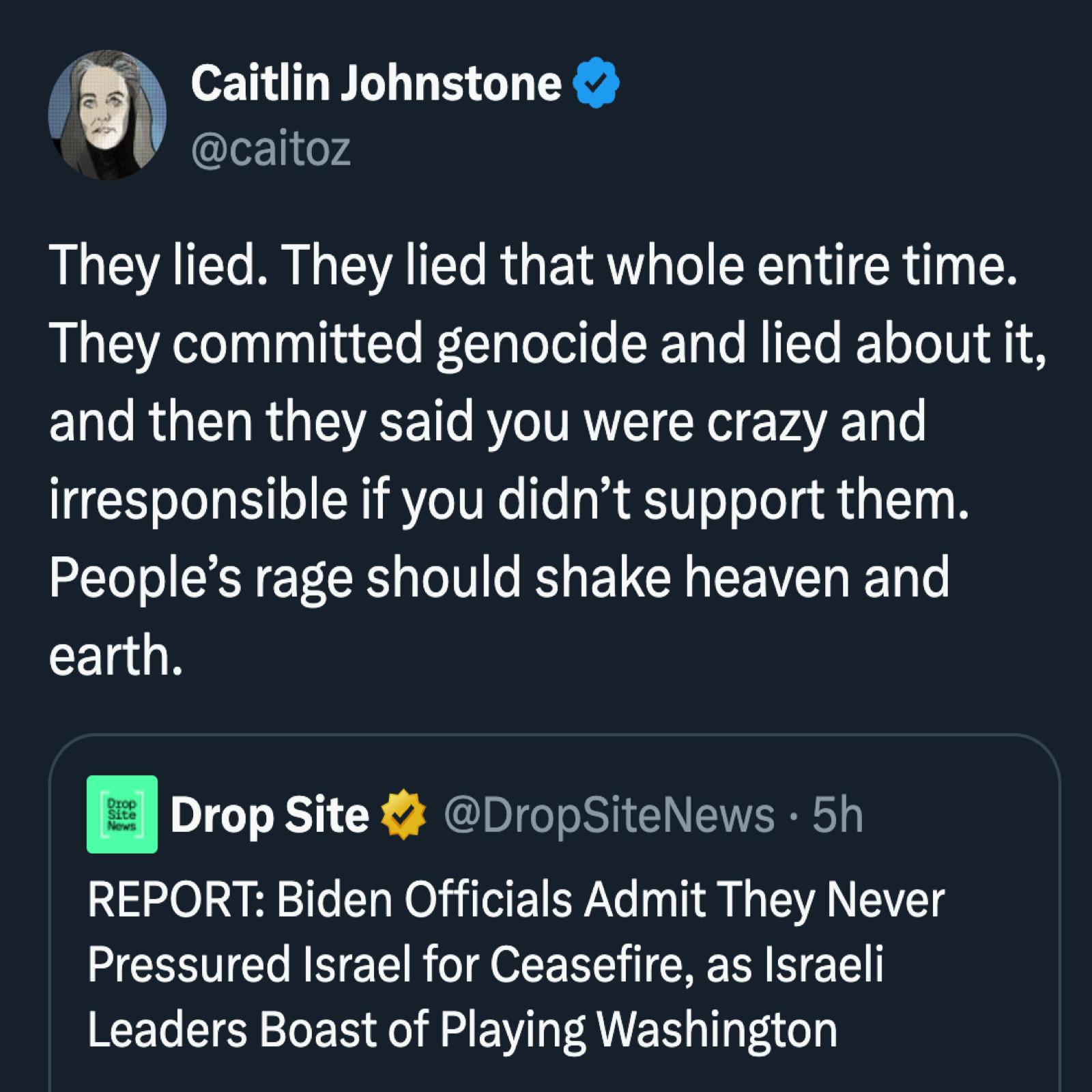Open the Drop Site account name

[x=270, y=816]
